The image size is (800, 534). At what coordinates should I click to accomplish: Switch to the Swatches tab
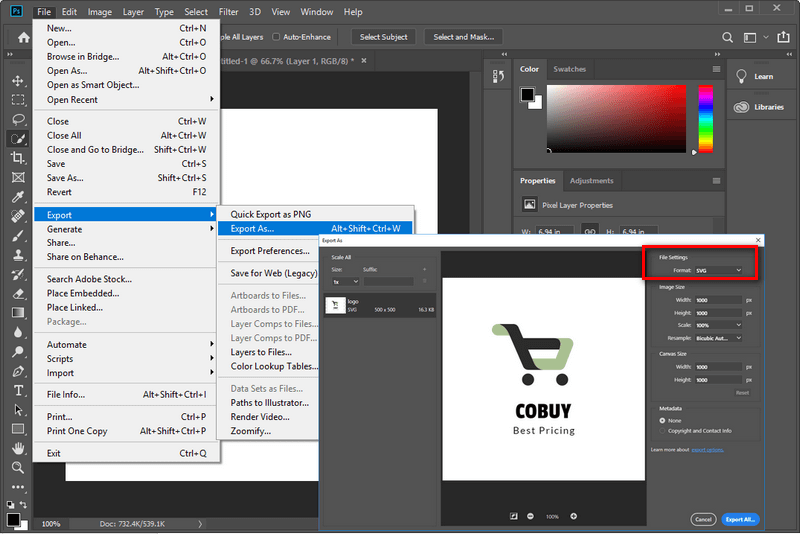pyautogui.click(x=569, y=69)
